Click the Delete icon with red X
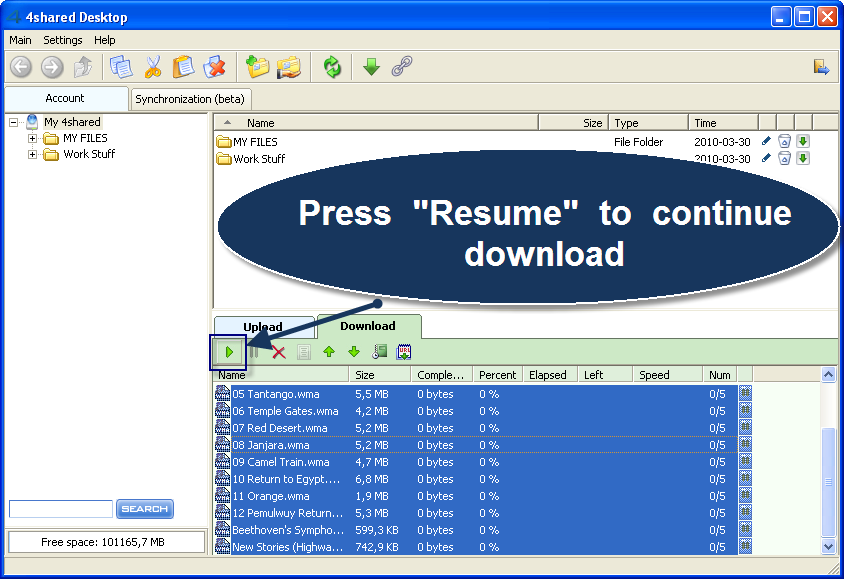 [x=214, y=67]
